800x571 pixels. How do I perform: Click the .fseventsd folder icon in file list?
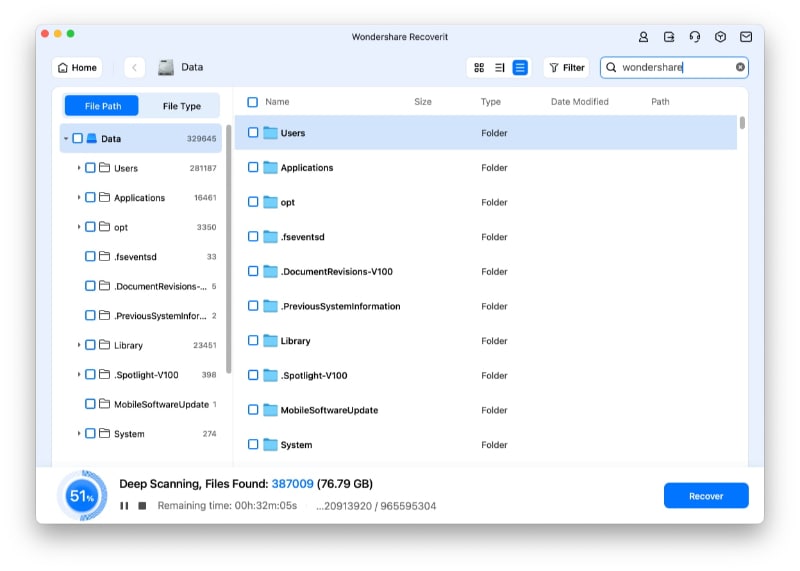270,237
